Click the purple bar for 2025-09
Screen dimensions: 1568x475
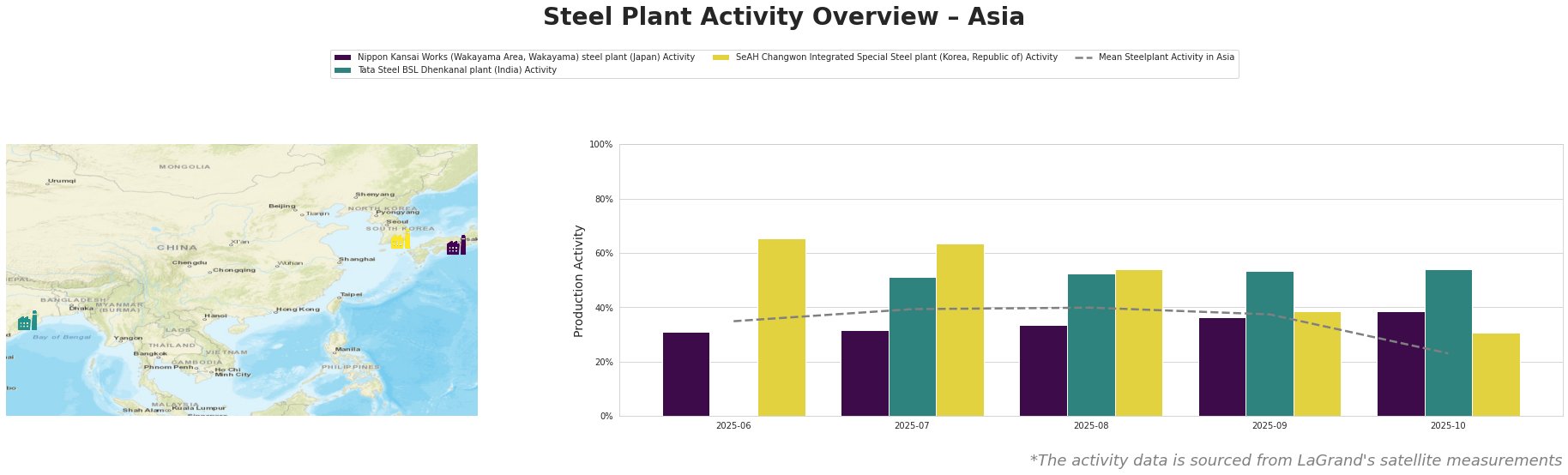pyautogui.click(x=1222, y=367)
